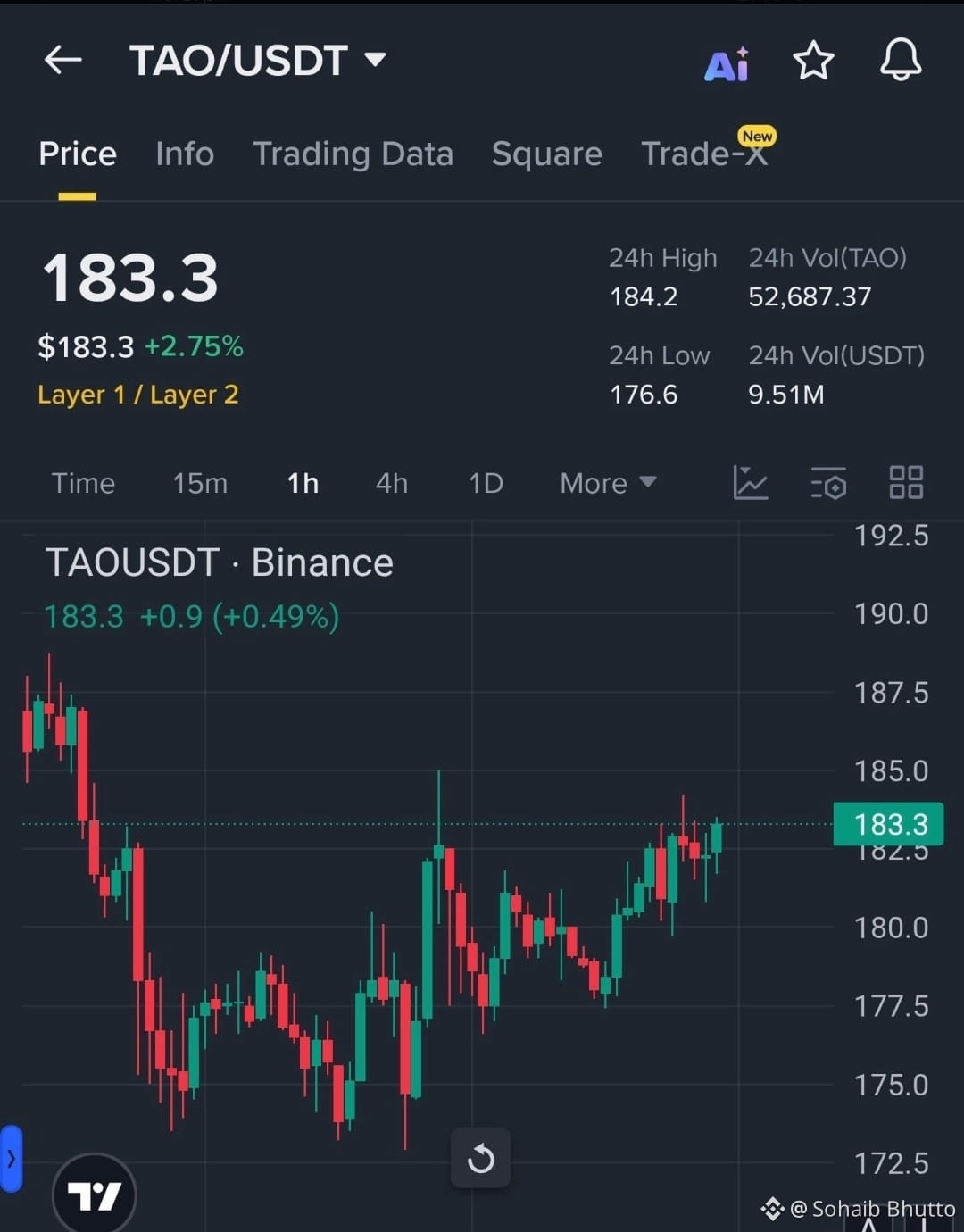Tap the $183.3 dollar price text

[86, 346]
